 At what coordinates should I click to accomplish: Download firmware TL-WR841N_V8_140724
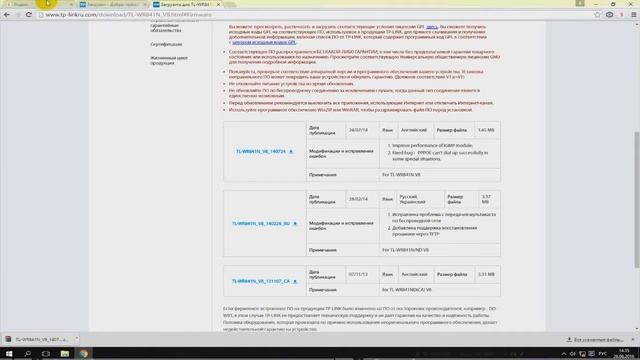coord(261,151)
